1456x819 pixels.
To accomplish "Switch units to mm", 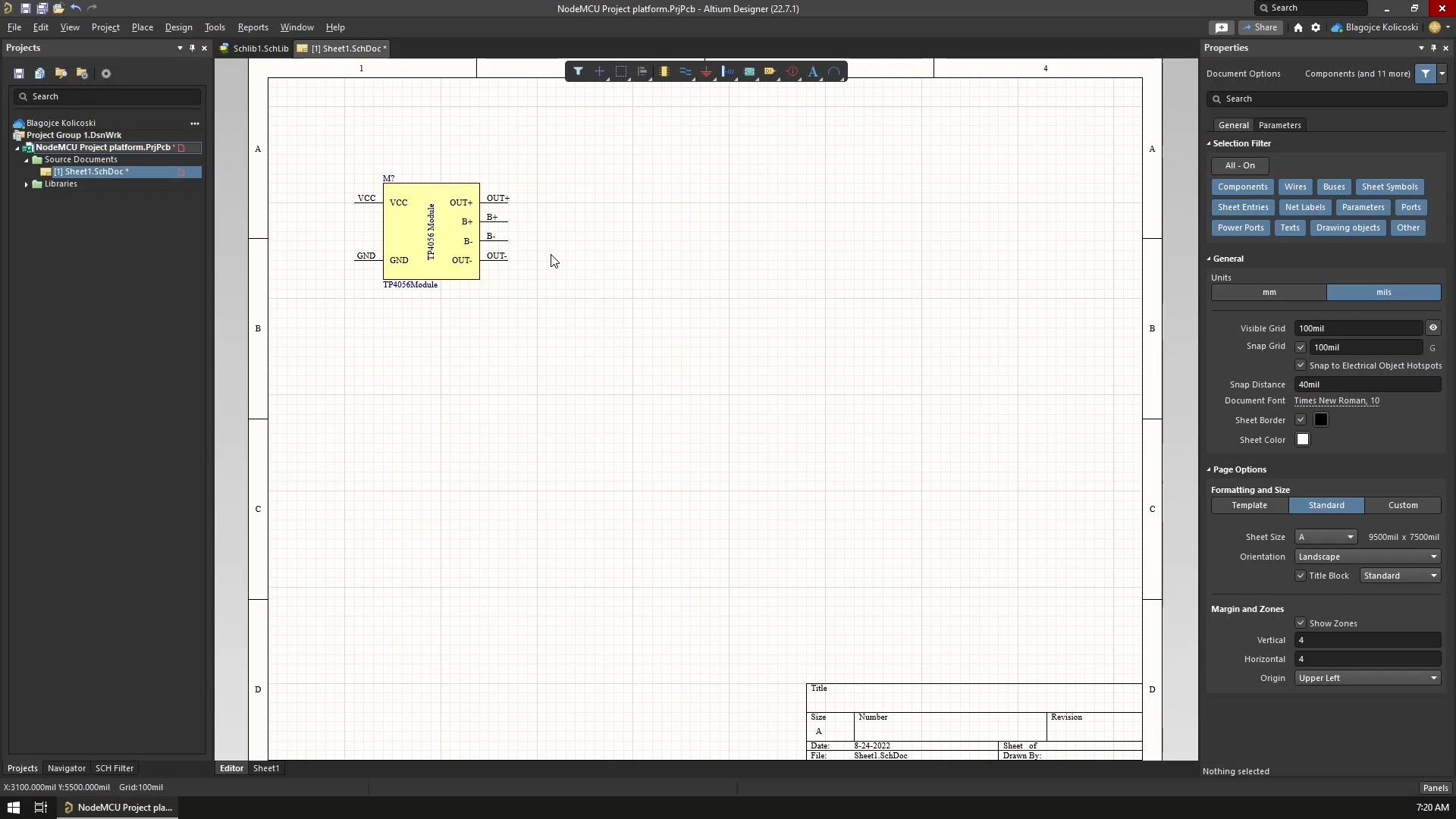I will (1269, 293).
